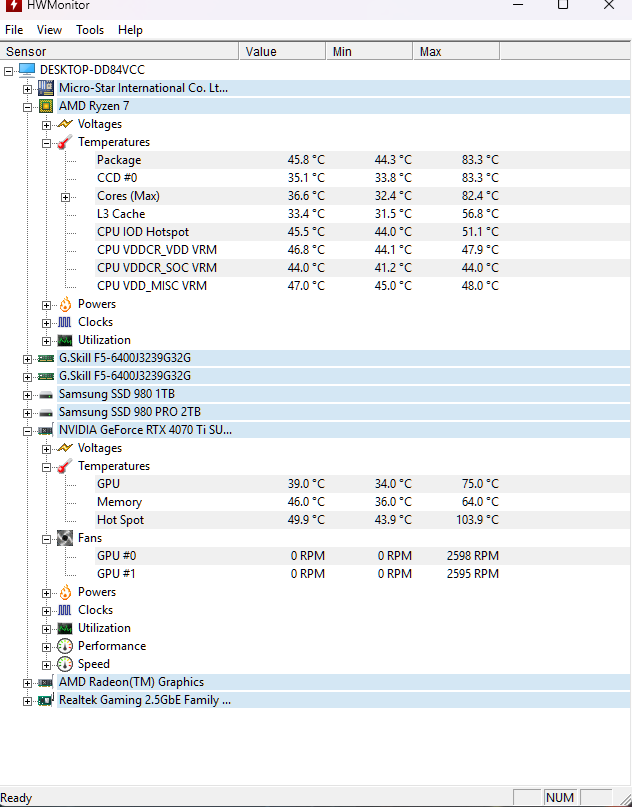The height and width of the screenshot is (807, 632).
Task: Click the Min column header
Action: coord(370,51)
